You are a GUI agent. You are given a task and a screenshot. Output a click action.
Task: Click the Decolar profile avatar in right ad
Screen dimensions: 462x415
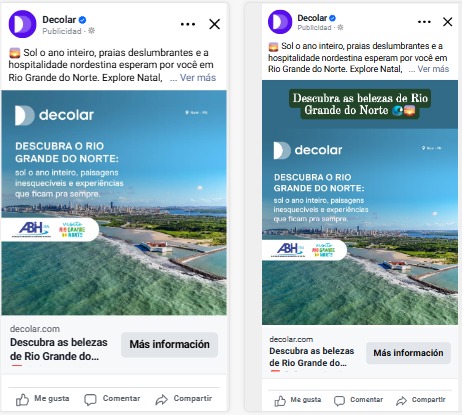click(280, 22)
